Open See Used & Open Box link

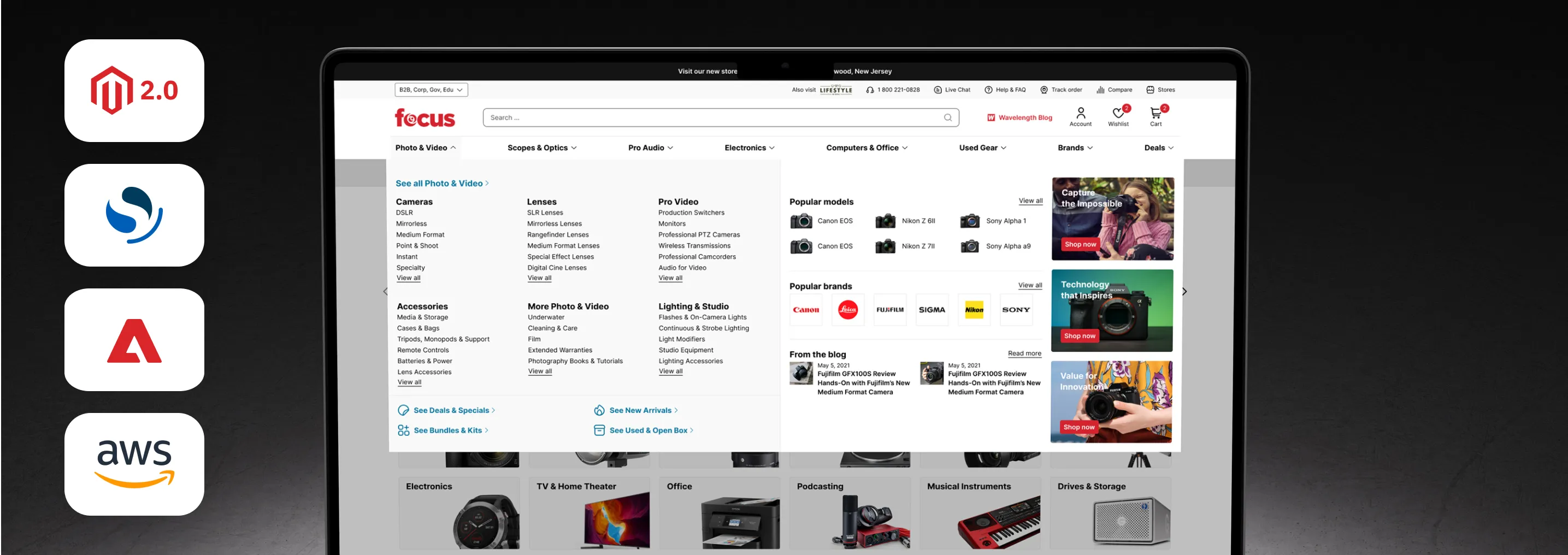point(644,430)
